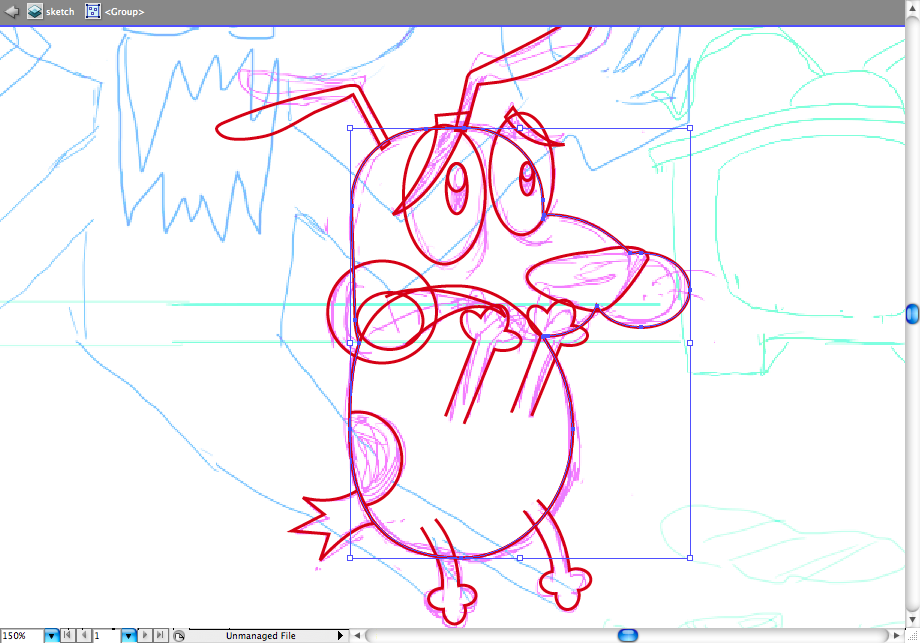Click the right-middle bounding box handle
This screenshot has height=643, width=920.
[690, 343]
